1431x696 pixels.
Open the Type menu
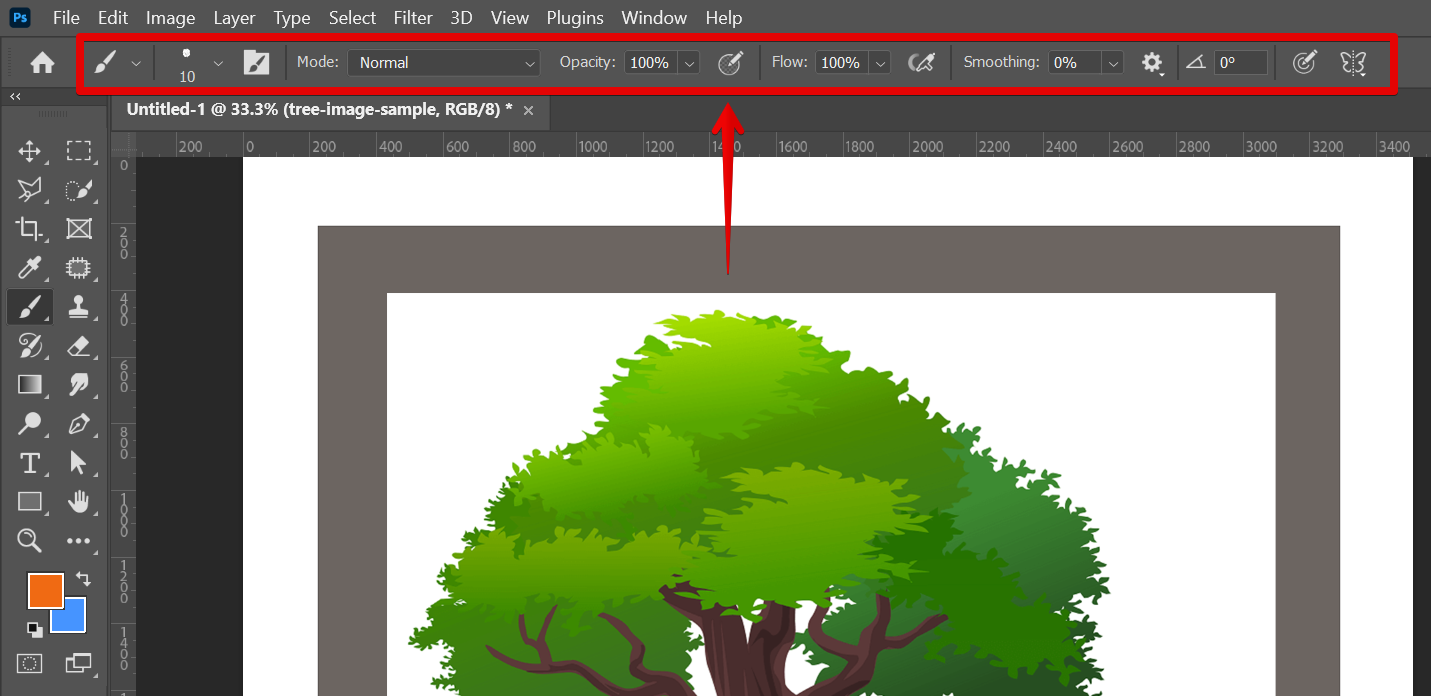point(292,18)
